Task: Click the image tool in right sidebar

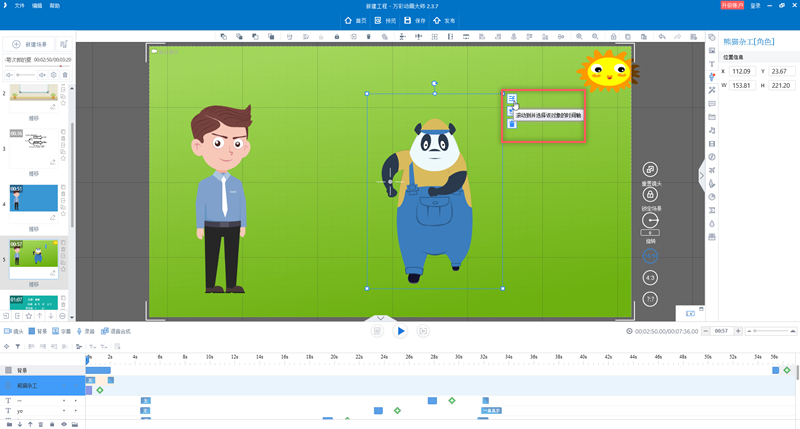Action: click(712, 51)
